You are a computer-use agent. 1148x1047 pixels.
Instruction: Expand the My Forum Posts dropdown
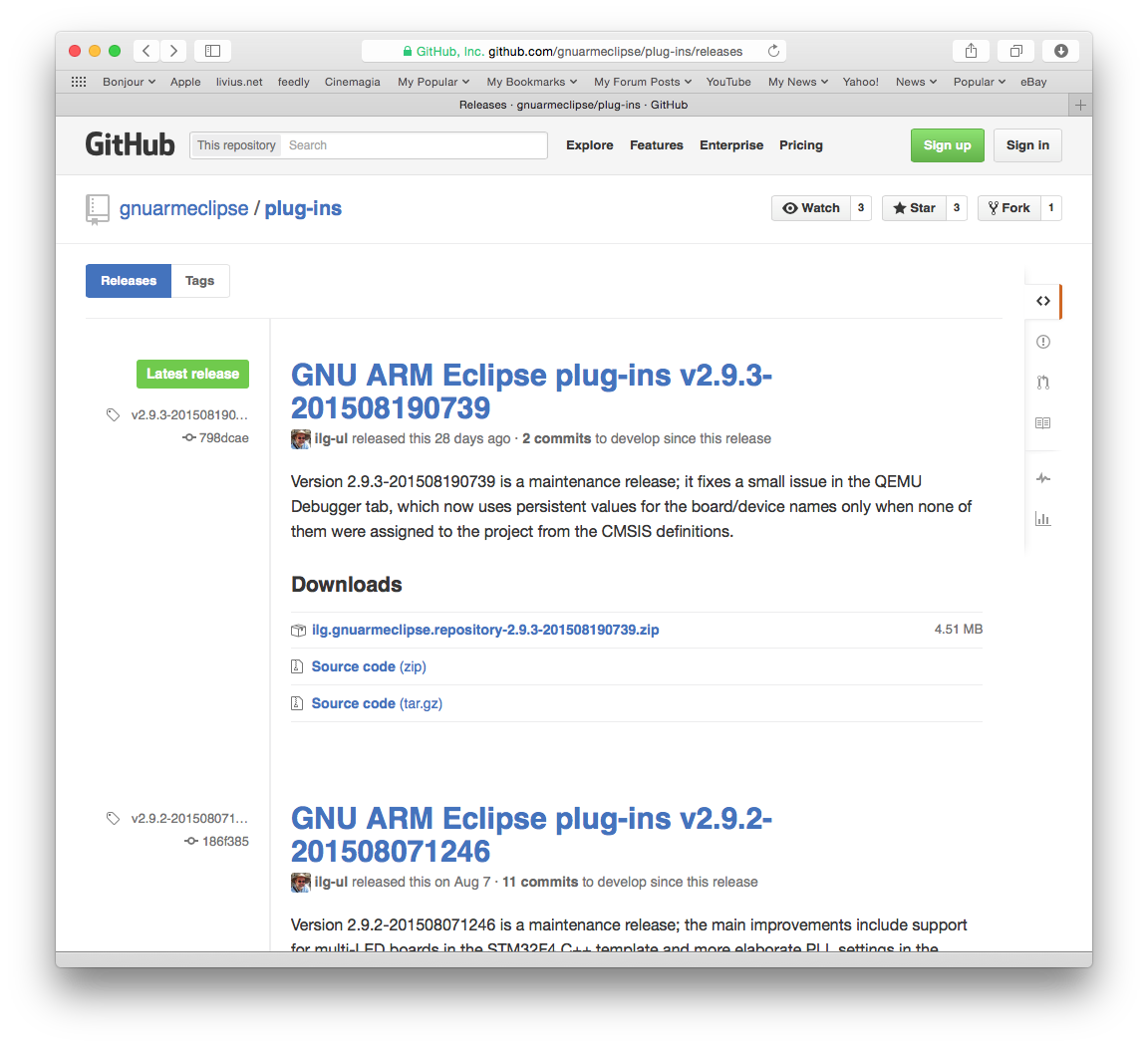643,82
